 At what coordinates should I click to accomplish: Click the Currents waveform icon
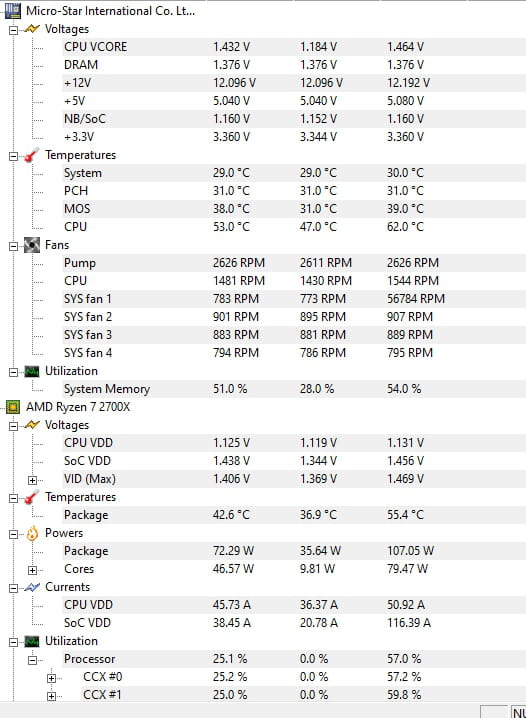point(32,587)
